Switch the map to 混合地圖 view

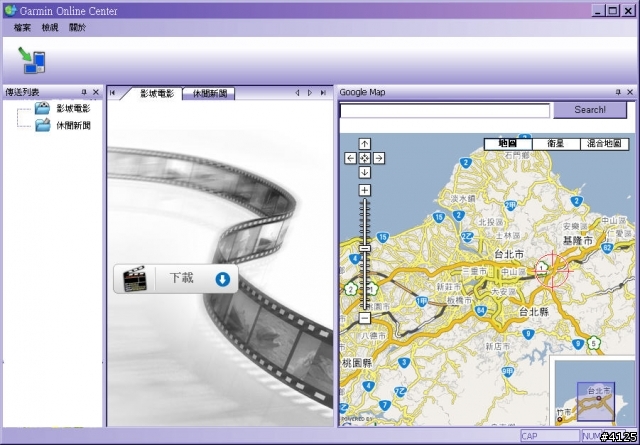604,144
